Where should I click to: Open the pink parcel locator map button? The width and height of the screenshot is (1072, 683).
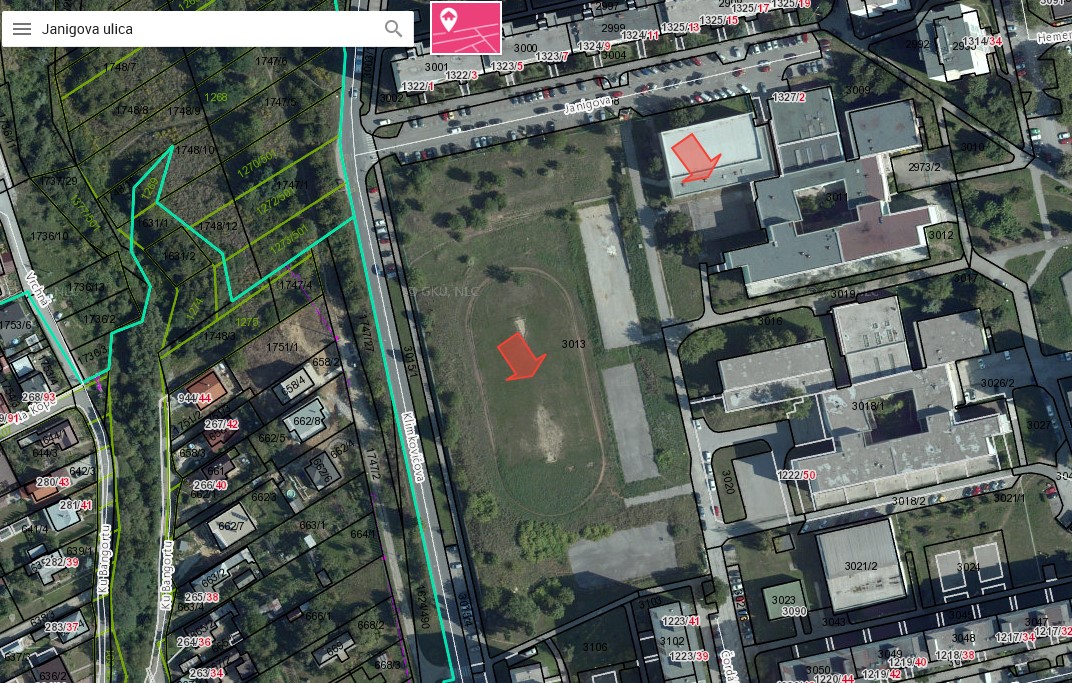click(x=466, y=27)
